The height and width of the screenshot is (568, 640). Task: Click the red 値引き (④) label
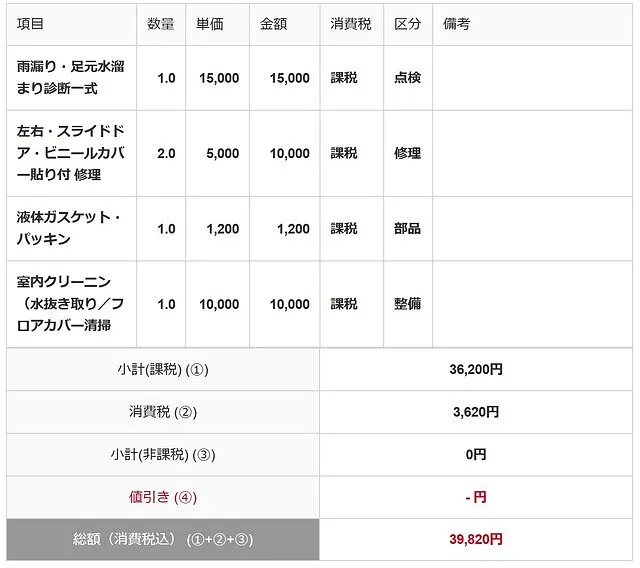164,497
